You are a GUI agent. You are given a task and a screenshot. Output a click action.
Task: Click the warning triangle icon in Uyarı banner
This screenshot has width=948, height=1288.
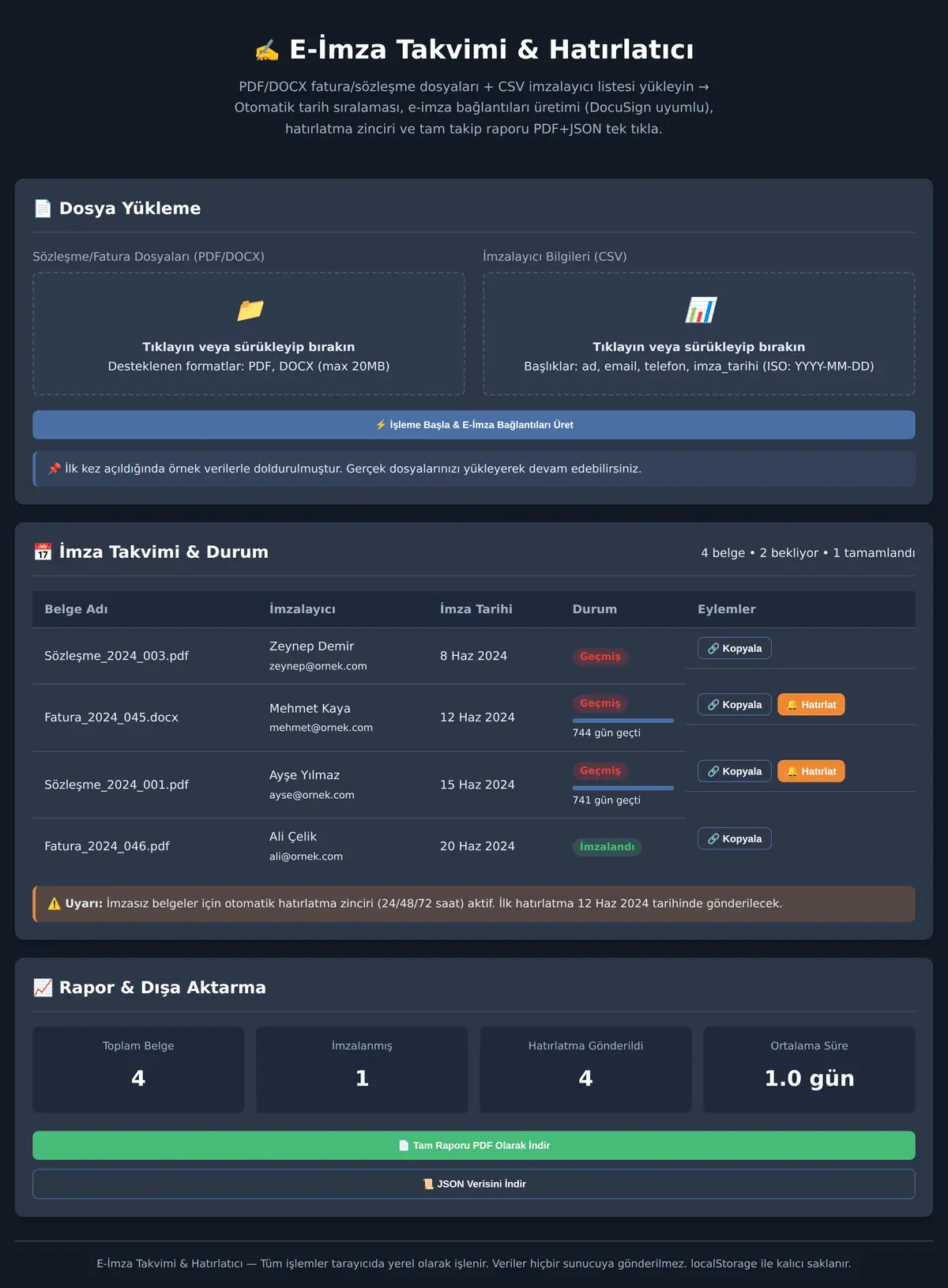tap(54, 903)
